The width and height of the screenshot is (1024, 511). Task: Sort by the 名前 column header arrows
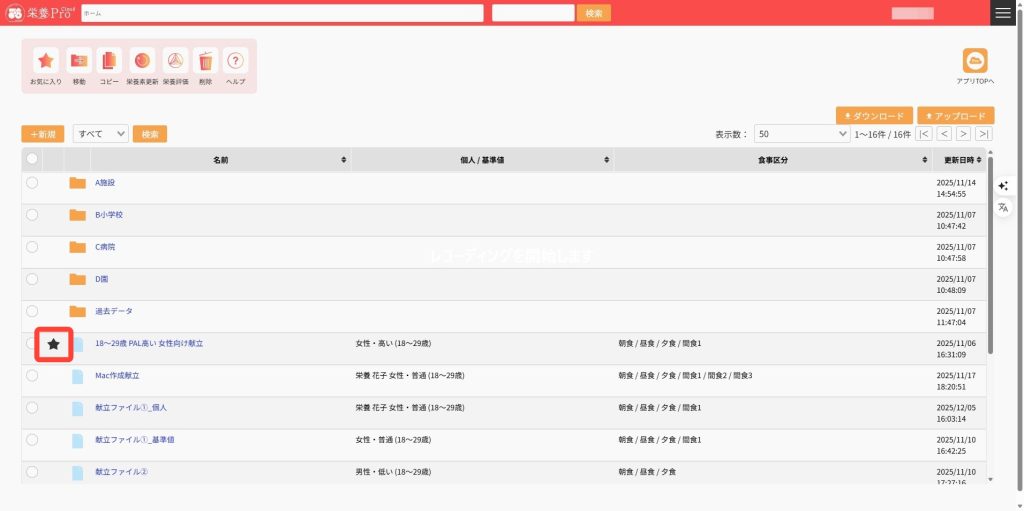(344, 160)
